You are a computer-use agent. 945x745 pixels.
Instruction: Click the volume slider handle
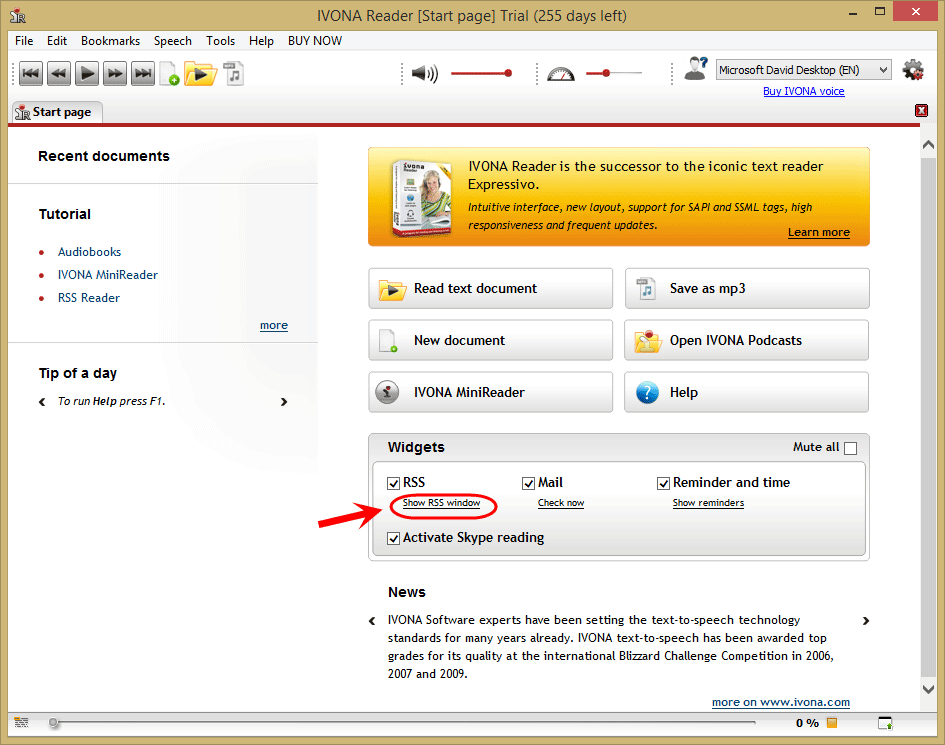coord(508,74)
